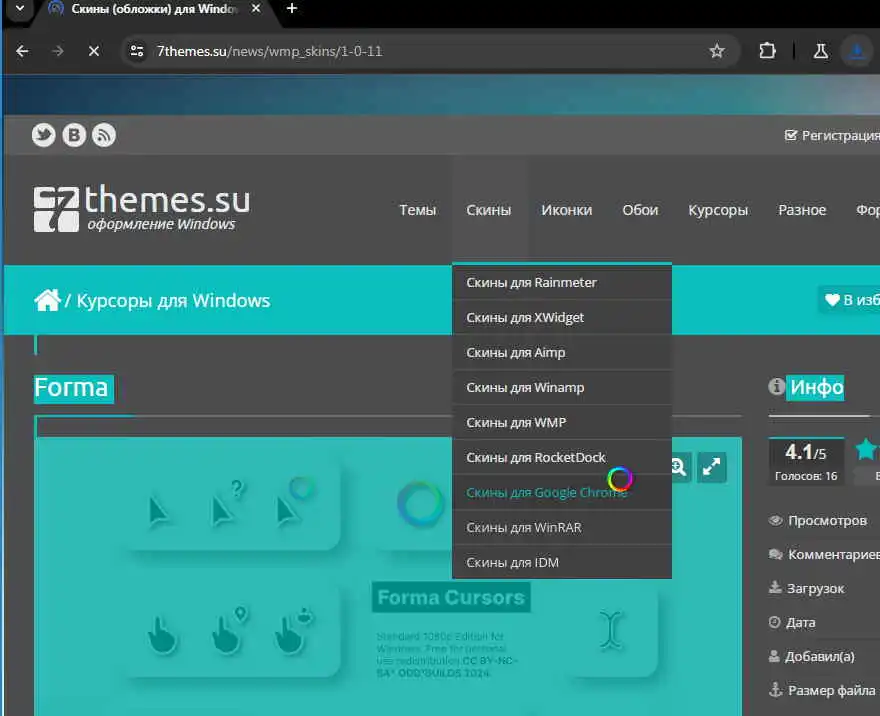Click the Просмотров eye icon

pyautogui.click(x=775, y=521)
